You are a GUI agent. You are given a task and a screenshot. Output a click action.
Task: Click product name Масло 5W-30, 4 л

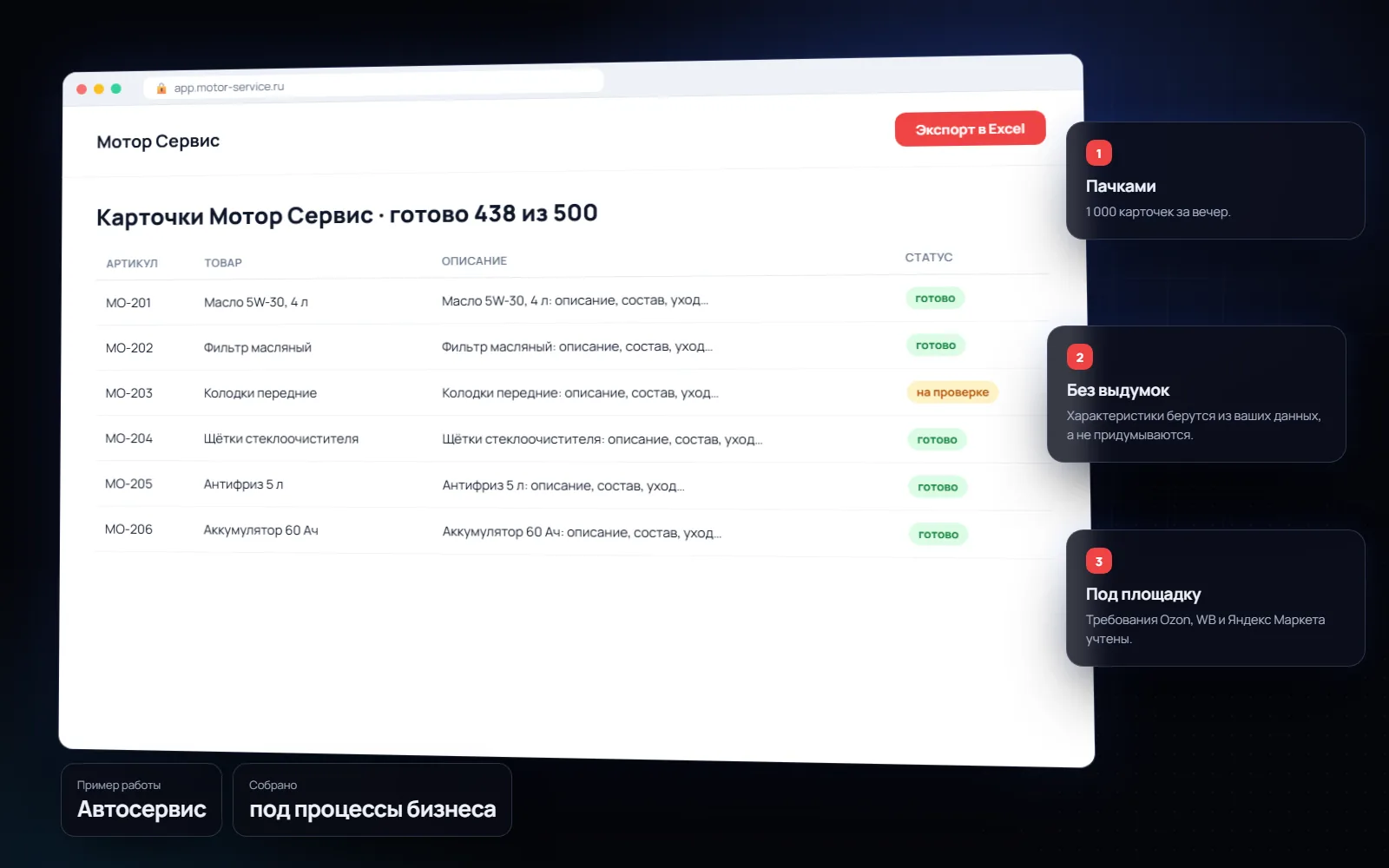pos(256,302)
